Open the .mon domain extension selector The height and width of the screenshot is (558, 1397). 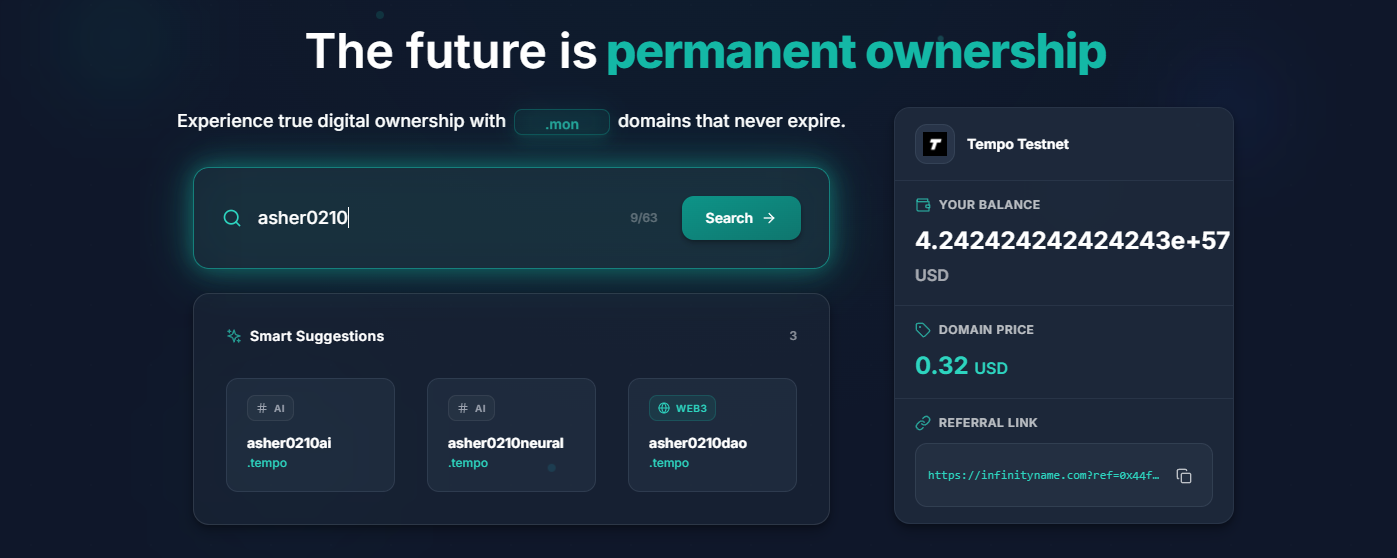[x=561, y=123]
